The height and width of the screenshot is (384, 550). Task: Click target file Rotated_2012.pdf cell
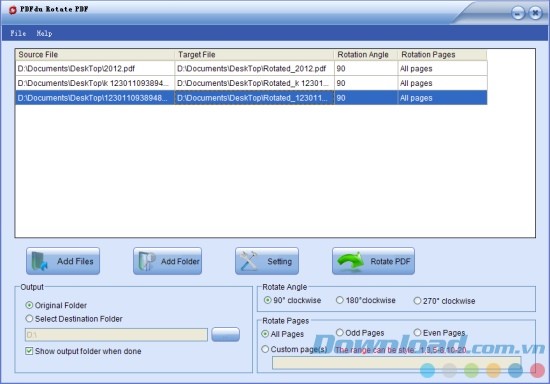click(254, 68)
